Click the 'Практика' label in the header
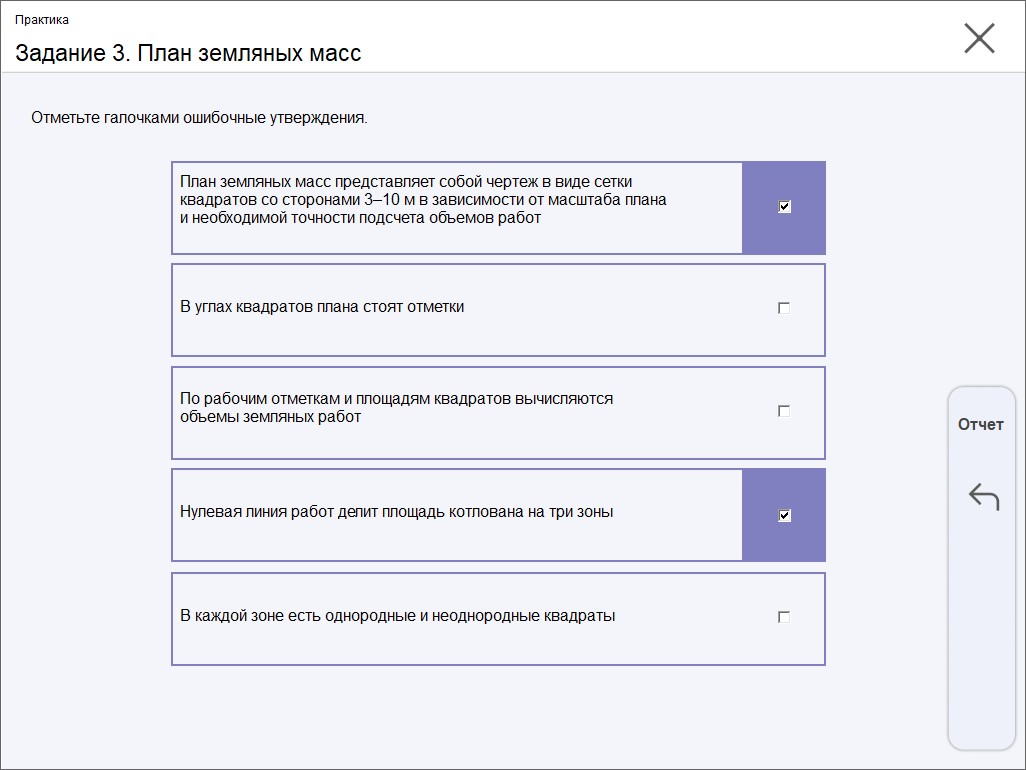This screenshot has height=770, width=1026. click(x=42, y=20)
